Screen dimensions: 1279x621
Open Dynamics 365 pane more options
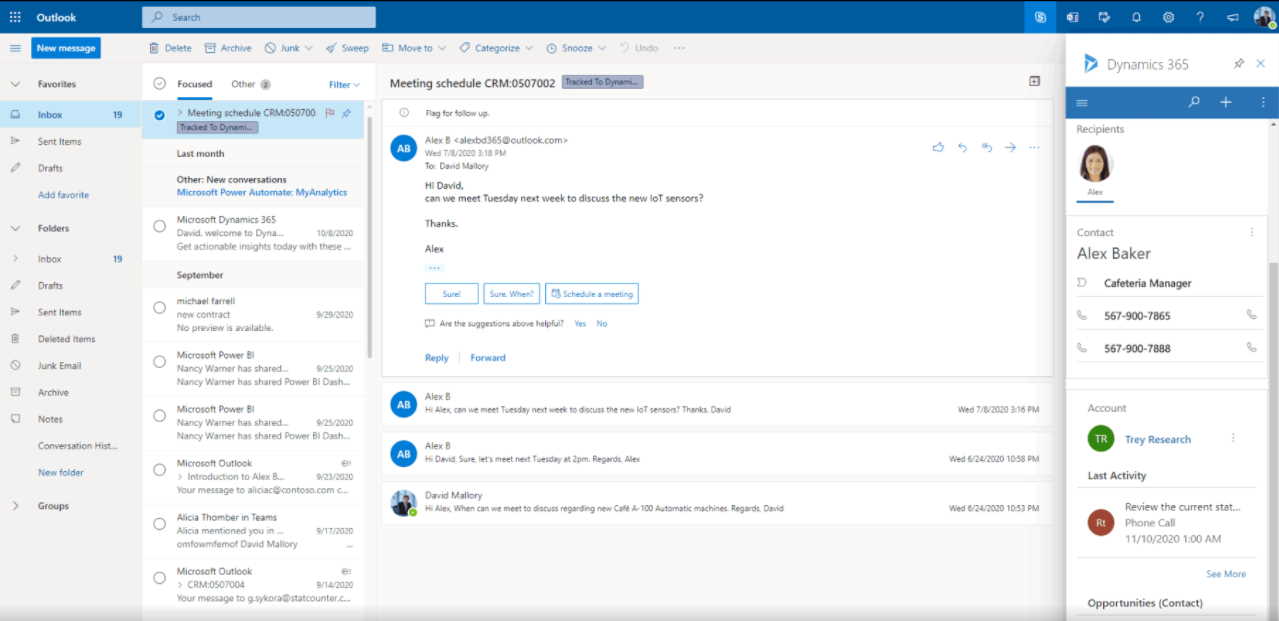coord(1263,102)
